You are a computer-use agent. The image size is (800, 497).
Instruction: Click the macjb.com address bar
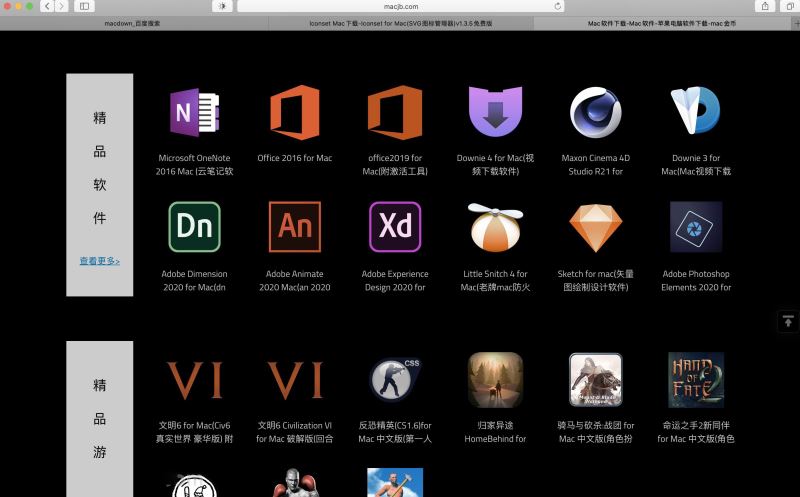point(401,6)
